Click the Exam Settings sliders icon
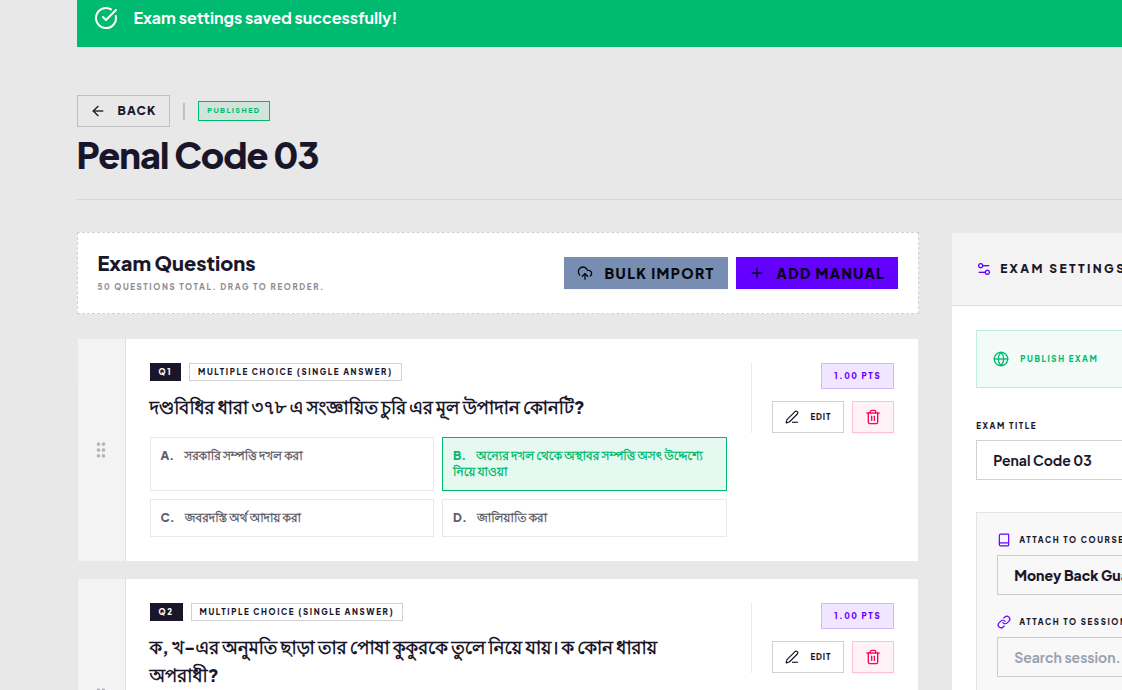 point(984,269)
